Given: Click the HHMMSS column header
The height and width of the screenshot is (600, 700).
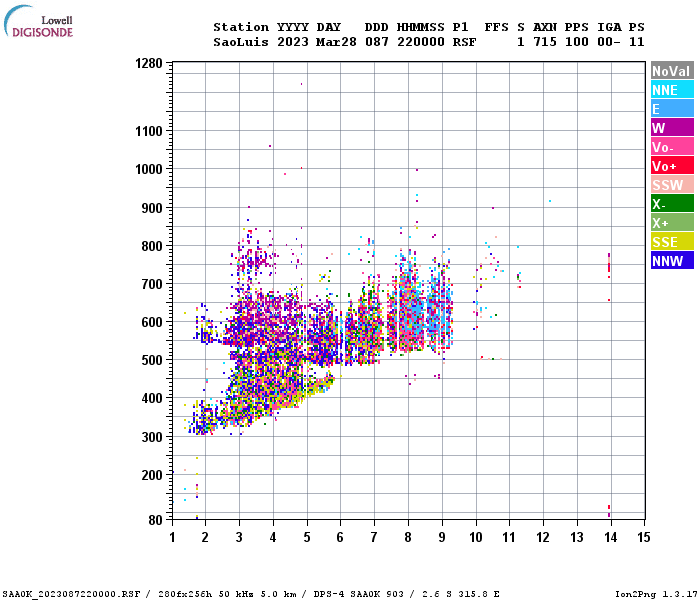Looking at the screenshot, I should (421, 27).
